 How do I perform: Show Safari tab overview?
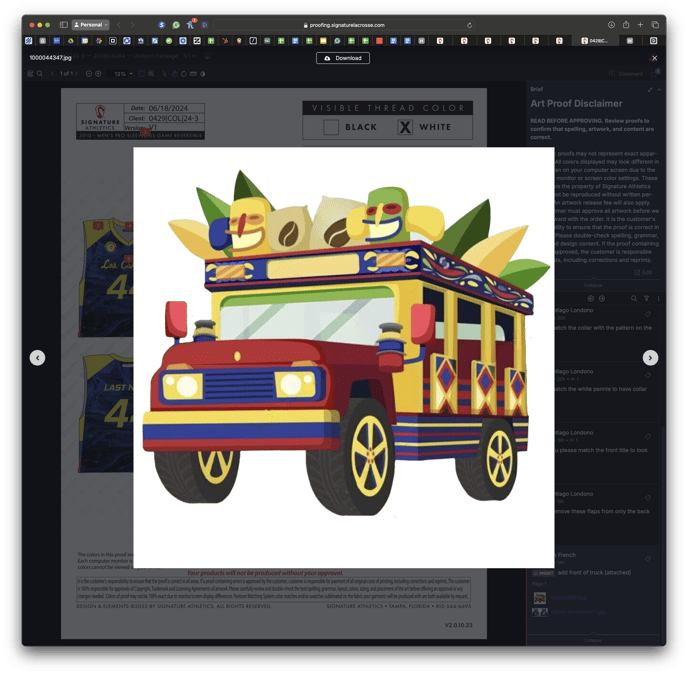(x=655, y=25)
